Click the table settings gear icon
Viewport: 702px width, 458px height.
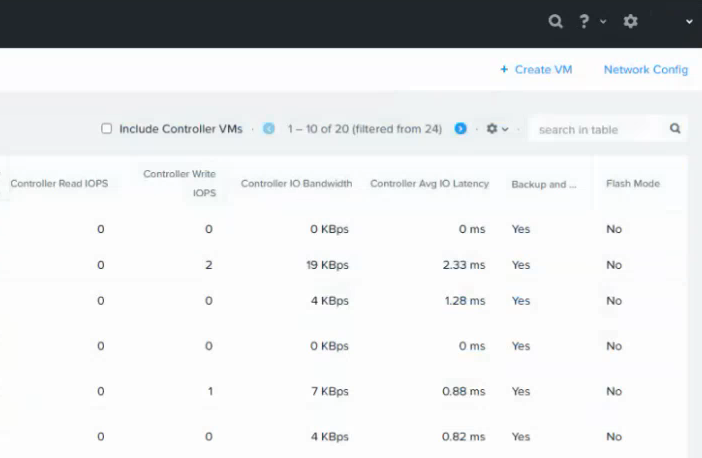pyautogui.click(x=491, y=129)
